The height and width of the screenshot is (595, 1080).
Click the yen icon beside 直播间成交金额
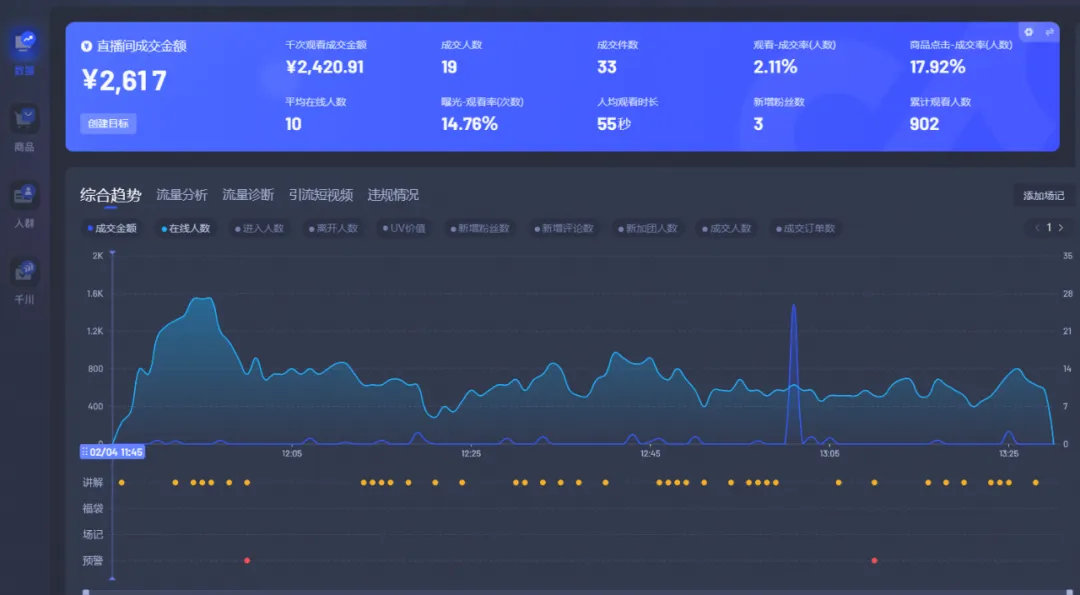coord(87,46)
